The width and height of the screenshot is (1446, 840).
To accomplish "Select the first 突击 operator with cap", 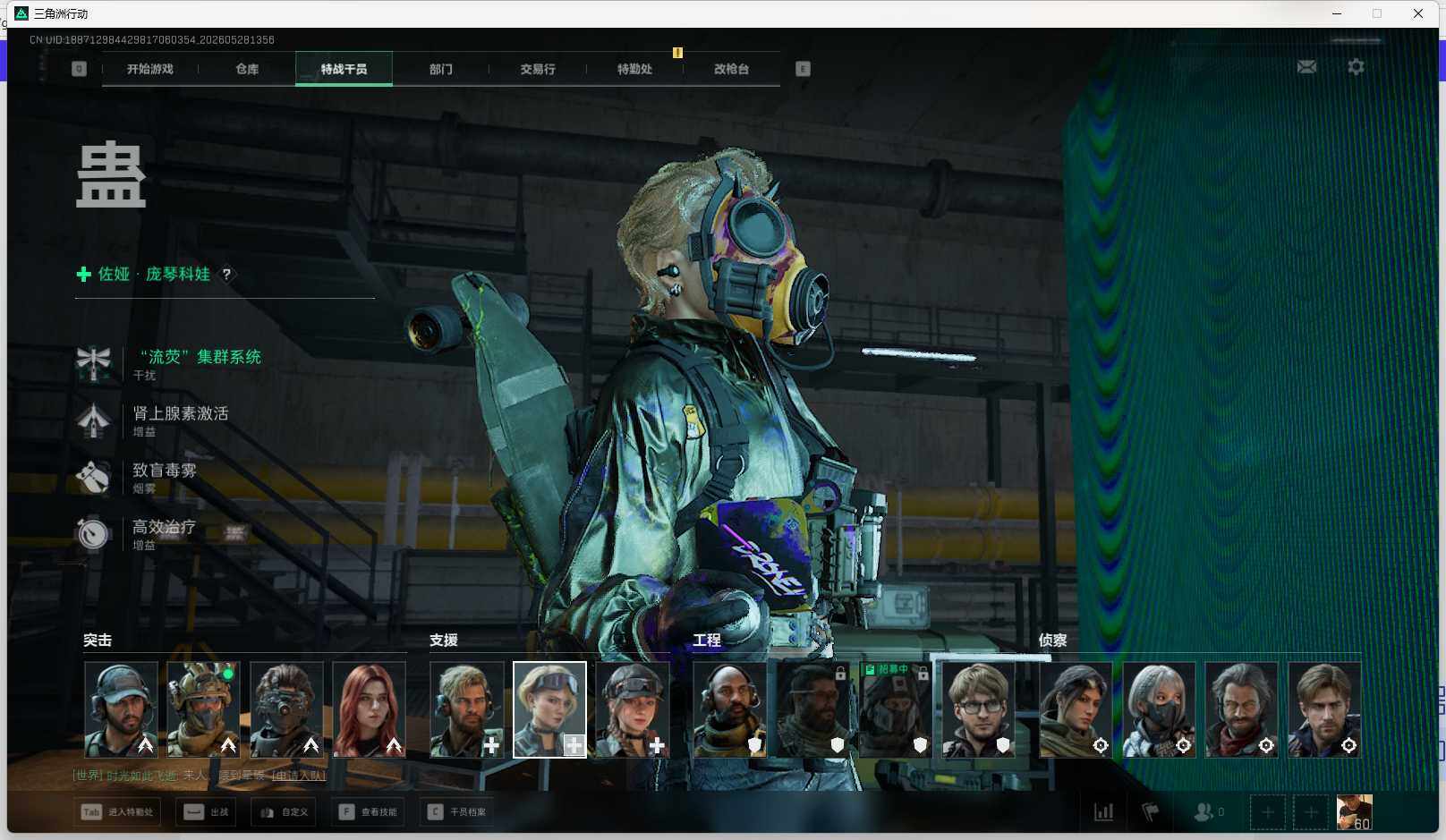I will (121, 709).
